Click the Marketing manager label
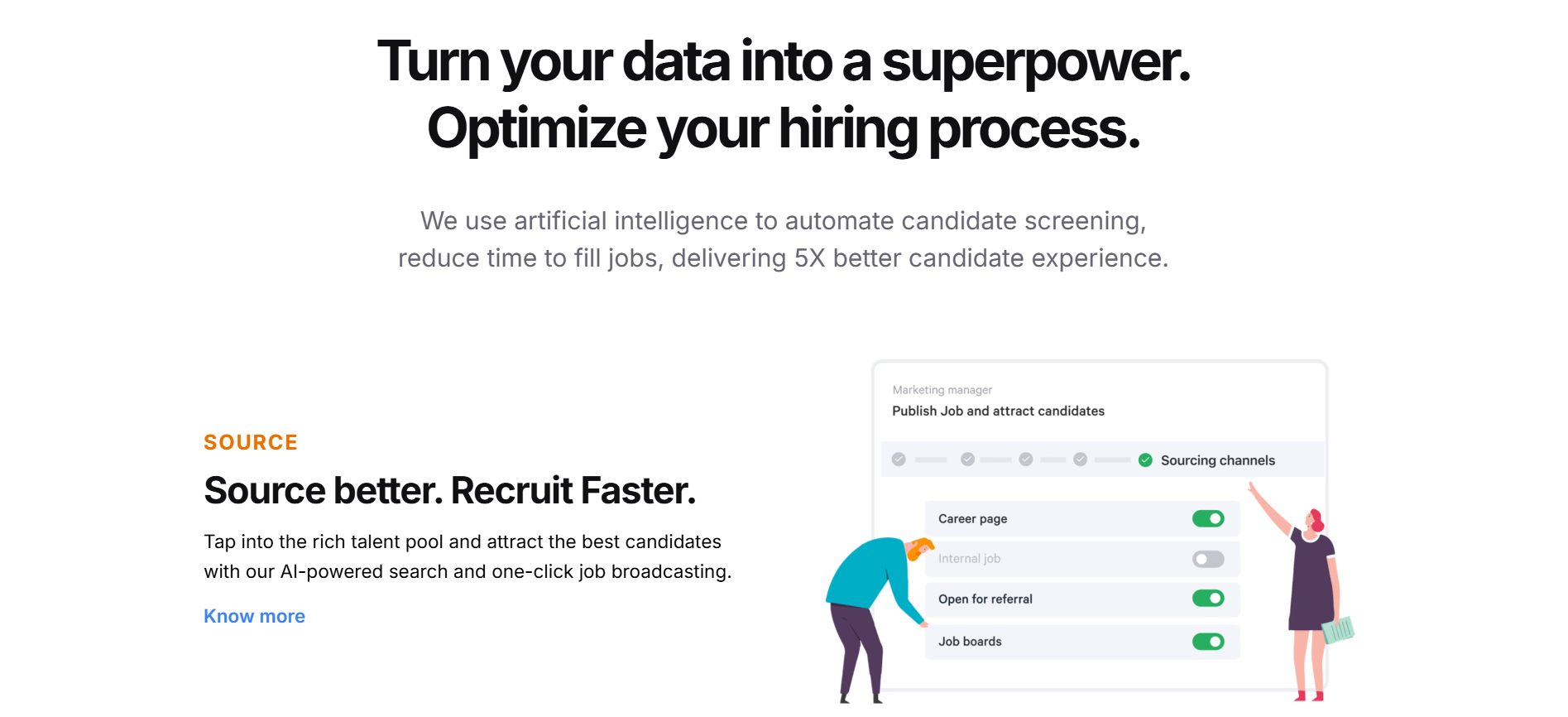Viewport: 1568px width, 717px height. coord(942,390)
